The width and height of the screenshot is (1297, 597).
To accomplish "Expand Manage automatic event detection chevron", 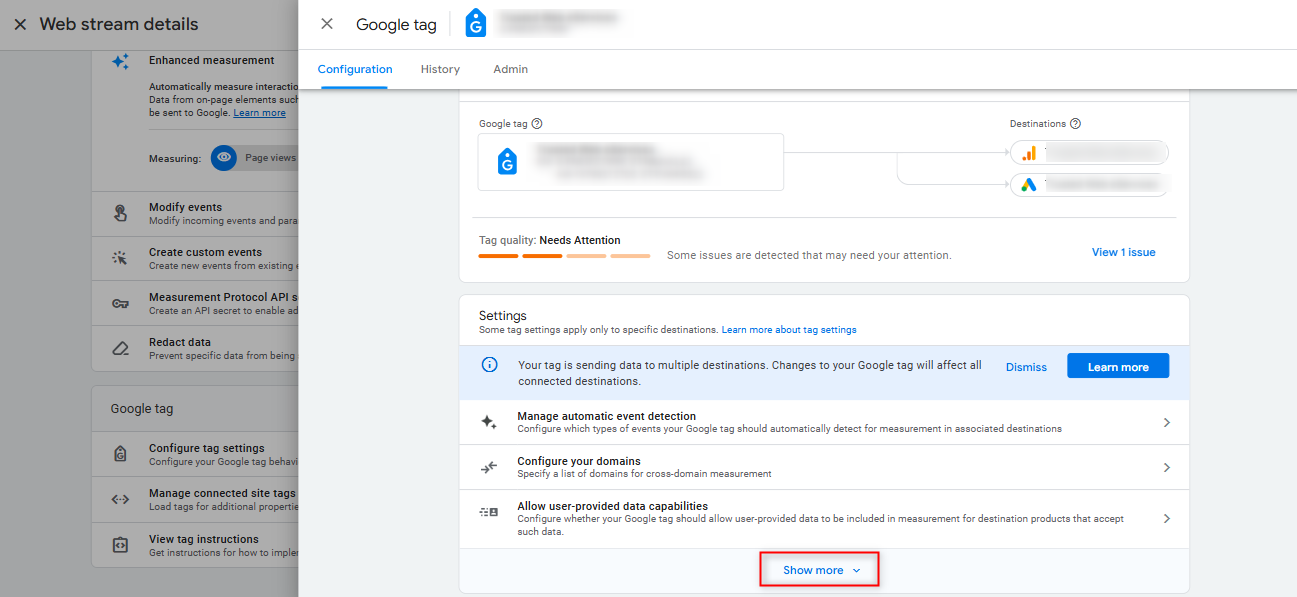I will [x=1167, y=423].
